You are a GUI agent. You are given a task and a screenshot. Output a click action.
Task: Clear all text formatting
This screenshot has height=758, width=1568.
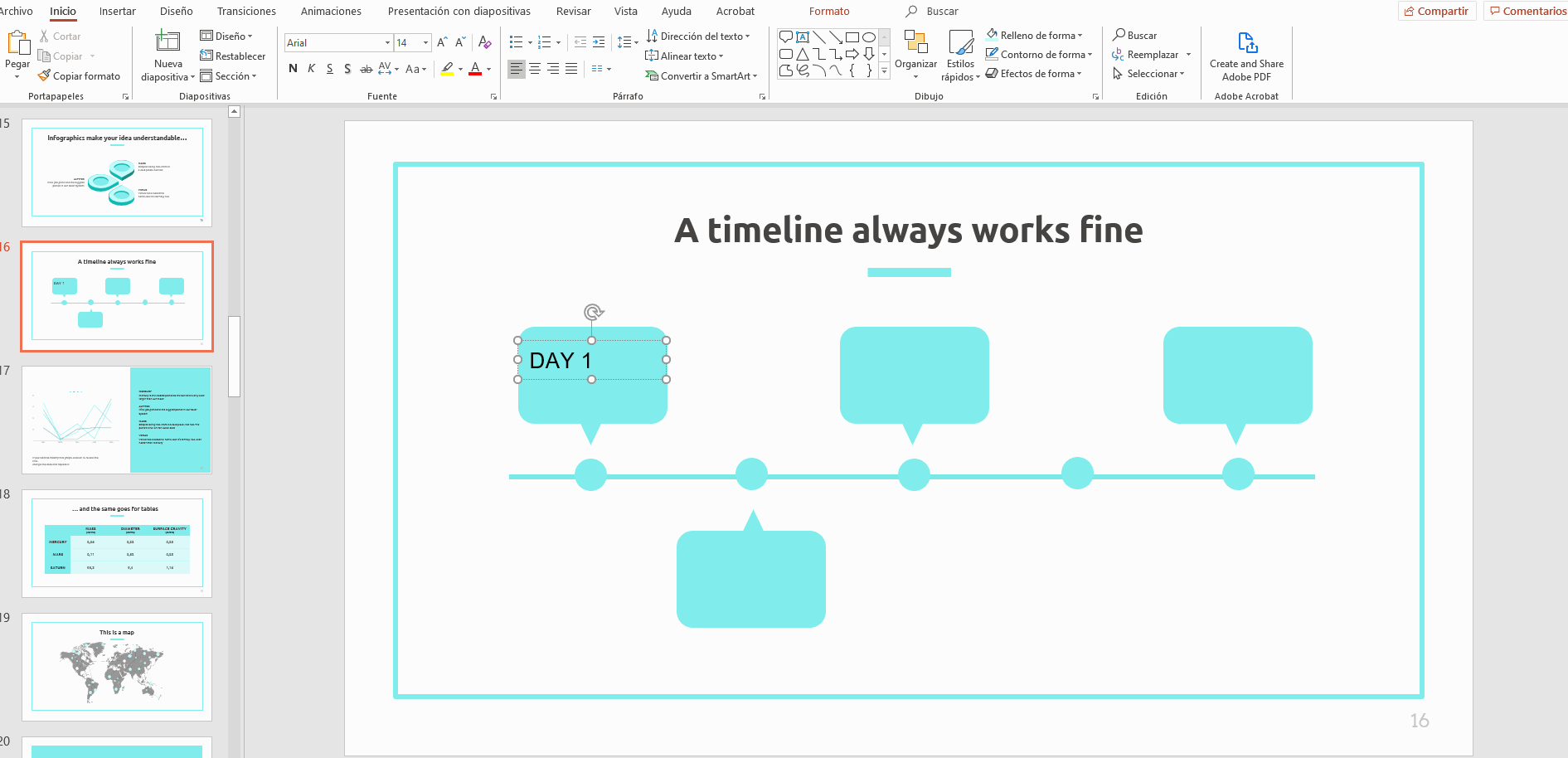click(485, 42)
